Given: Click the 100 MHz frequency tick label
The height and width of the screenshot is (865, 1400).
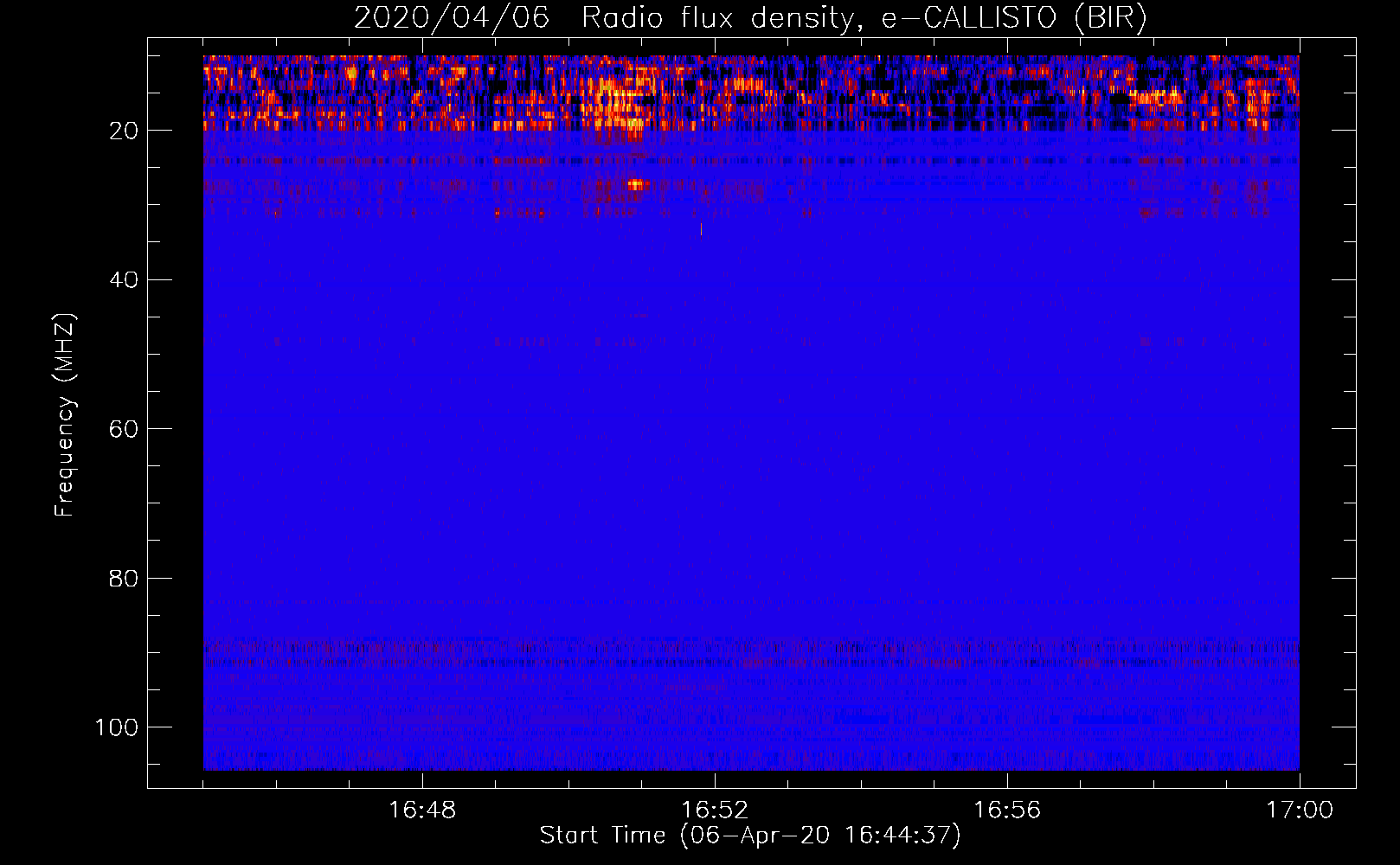Looking at the screenshot, I should pos(117,727).
